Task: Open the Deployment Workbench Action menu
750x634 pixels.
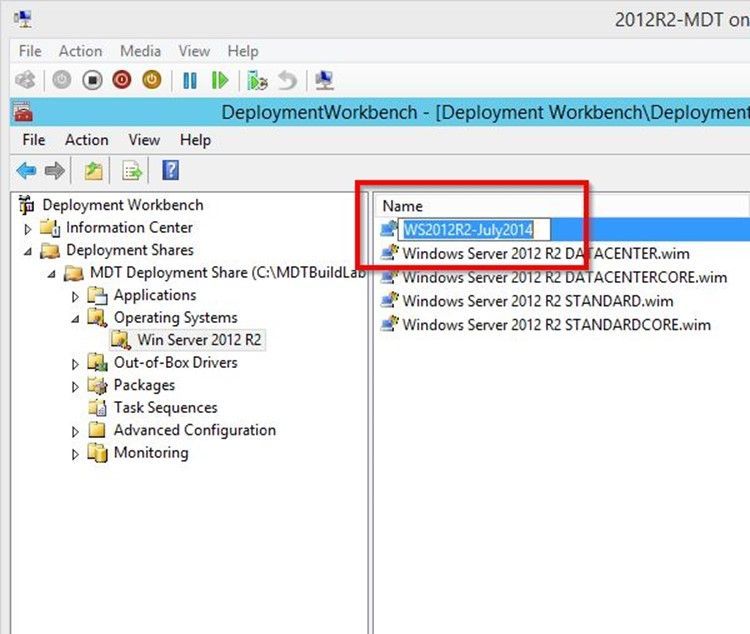Action: [87, 140]
